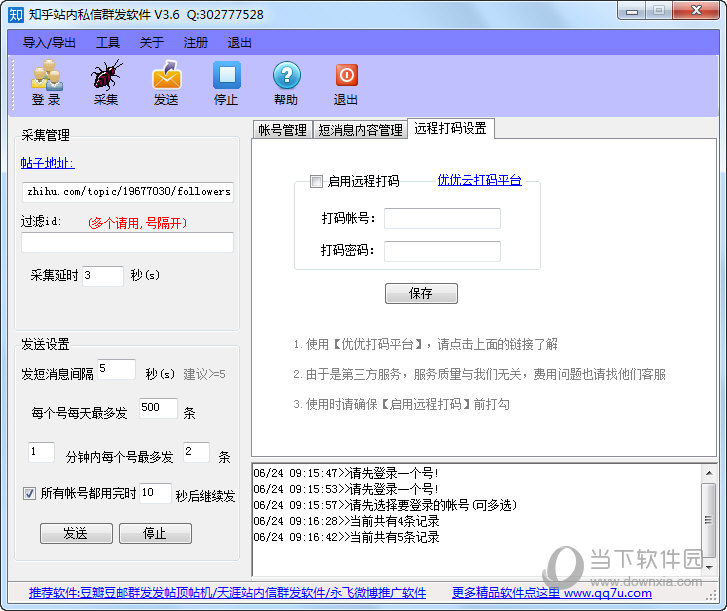This screenshot has height=611, width=727.
Task: Select 退出 in the menu bar
Action: tap(239, 43)
